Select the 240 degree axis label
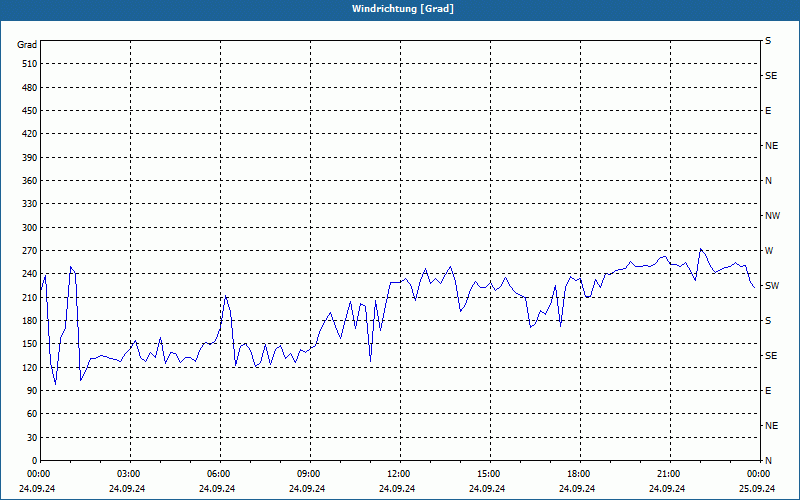The width and height of the screenshot is (800, 500). click(30, 274)
